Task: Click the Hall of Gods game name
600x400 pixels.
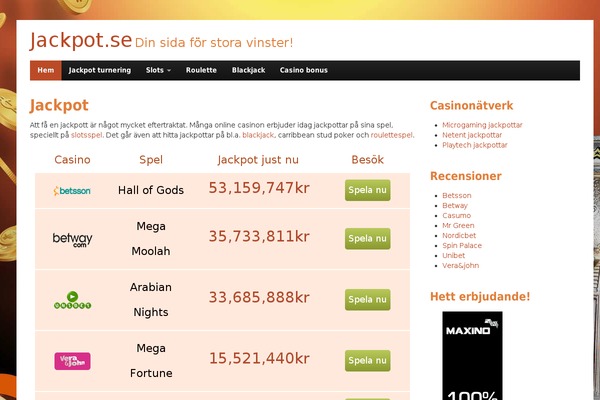Action: [x=151, y=190]
